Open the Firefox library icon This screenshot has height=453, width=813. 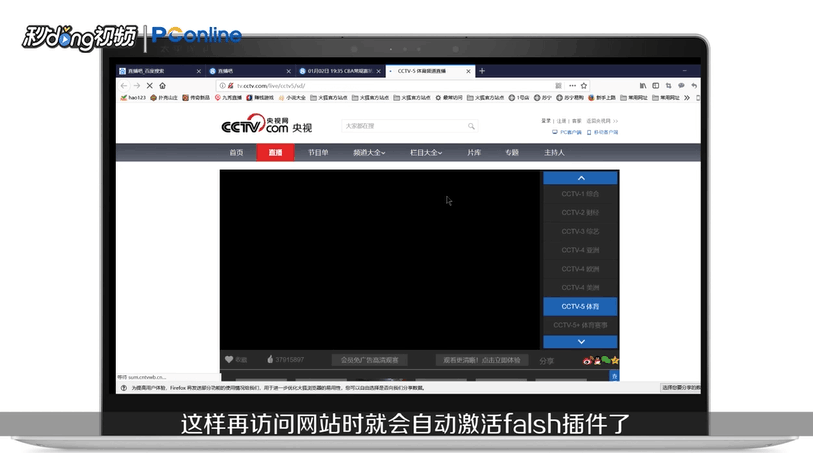pos(643,86)
